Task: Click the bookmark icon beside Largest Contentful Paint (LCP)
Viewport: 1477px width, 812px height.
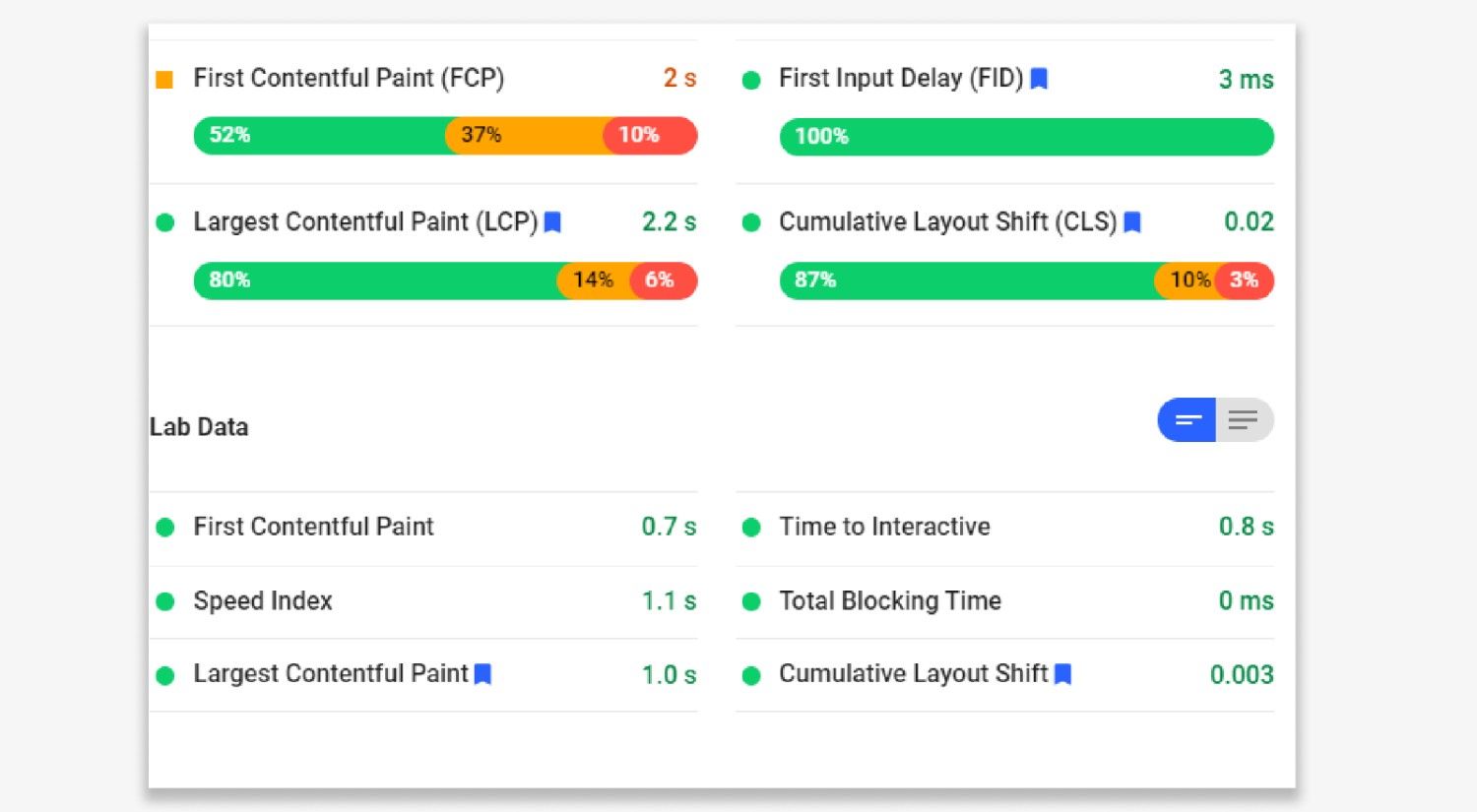Action: click(552, 222)
